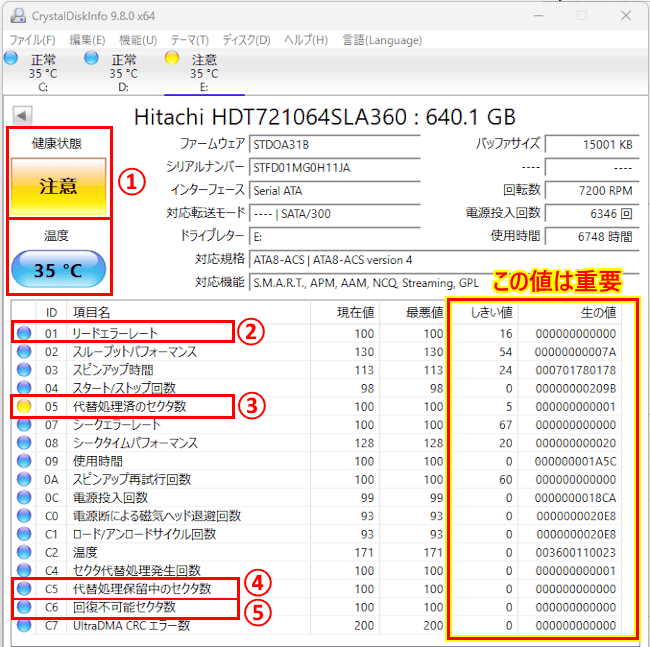This screenshot has width=650, height=647.
Task: Click the バッファサイズ field 15001 KB
Action: 592,145
